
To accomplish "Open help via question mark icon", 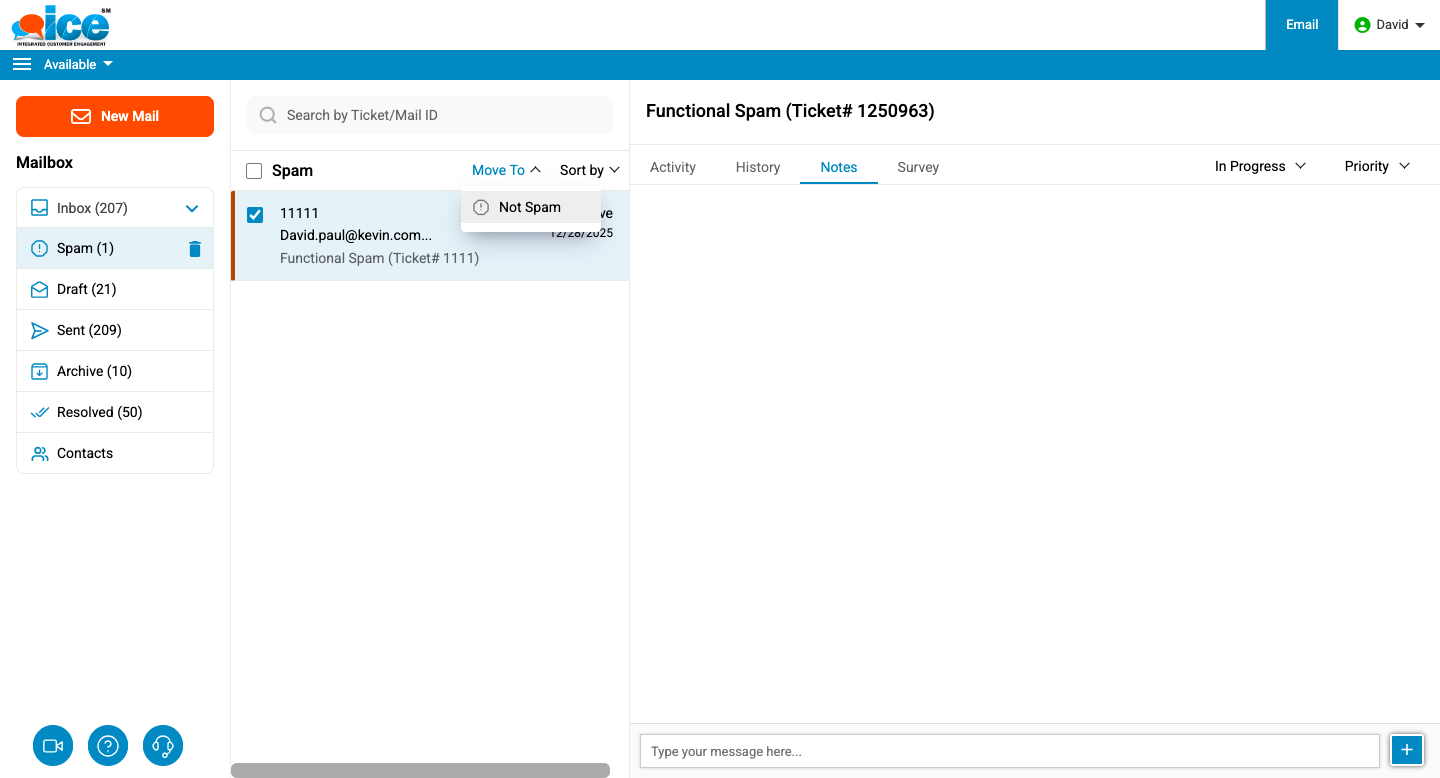I will pyautogui.click(x=108, y=746).
